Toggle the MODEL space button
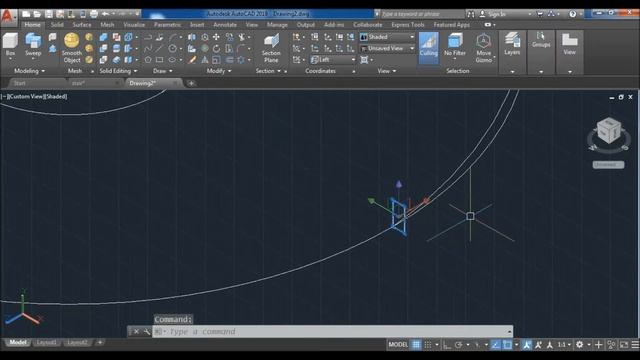This screenshot has height=360, width=640. tap(398, 345)
